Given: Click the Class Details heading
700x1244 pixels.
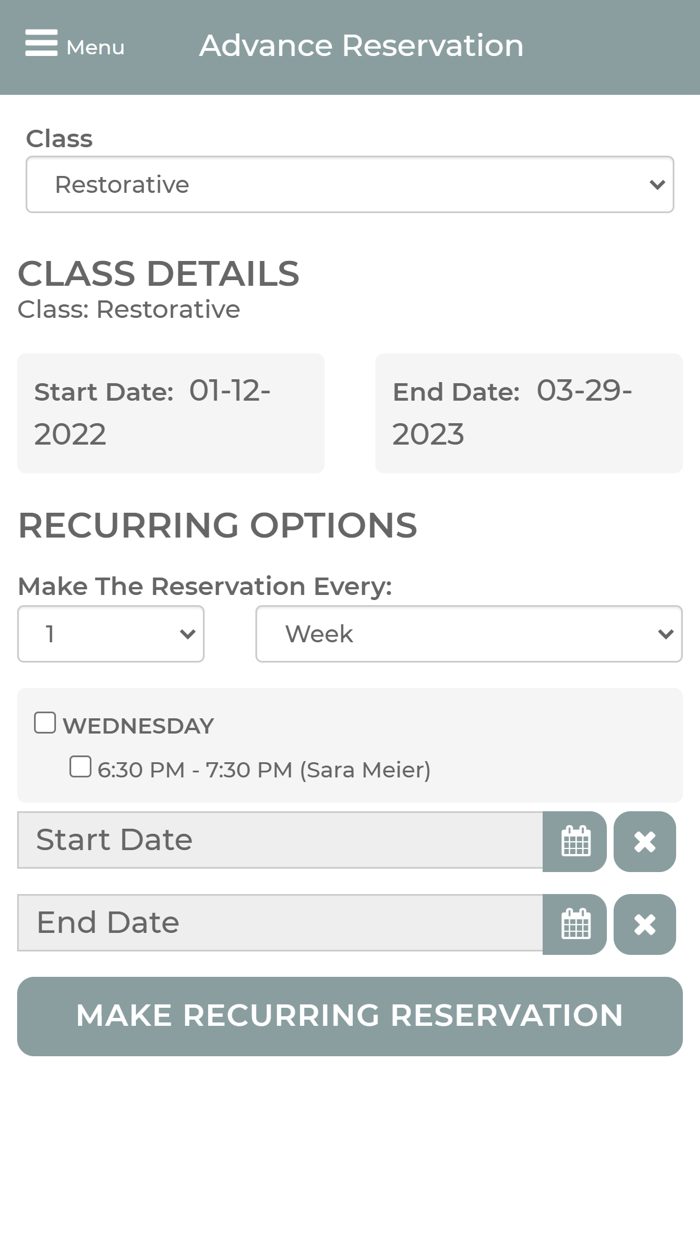Looking at the screenshot, I should coord(158,273).
